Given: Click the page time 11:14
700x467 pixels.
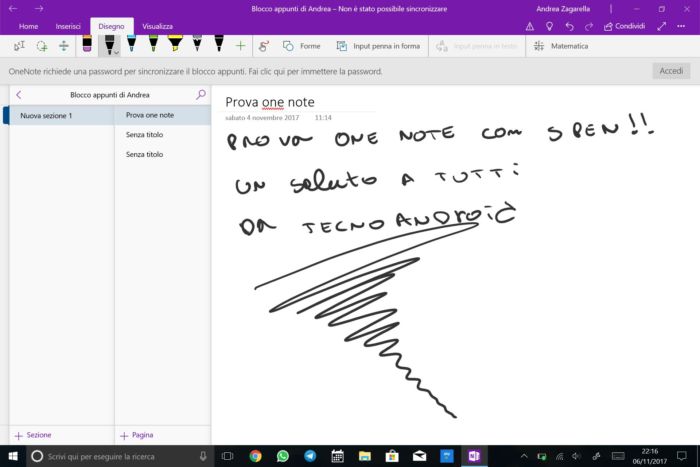Looking at the screenshot, I should pos(323,118).
